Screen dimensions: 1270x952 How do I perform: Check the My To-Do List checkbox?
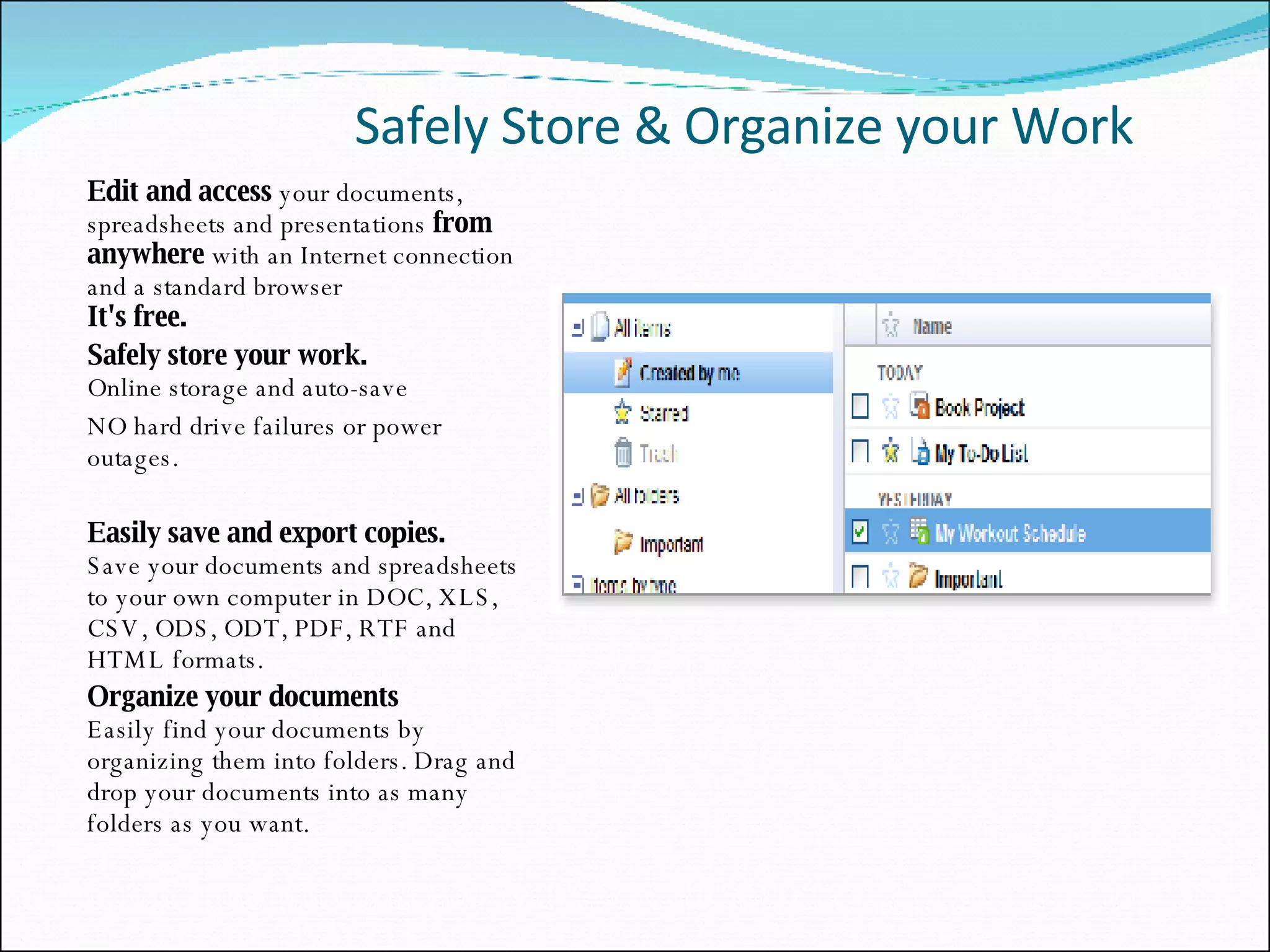(860, 451)
